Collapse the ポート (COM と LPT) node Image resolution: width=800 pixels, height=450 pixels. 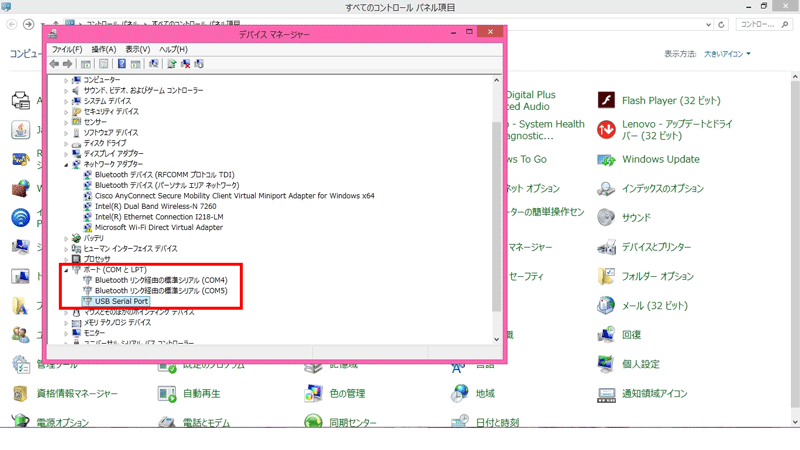point(66,270)
